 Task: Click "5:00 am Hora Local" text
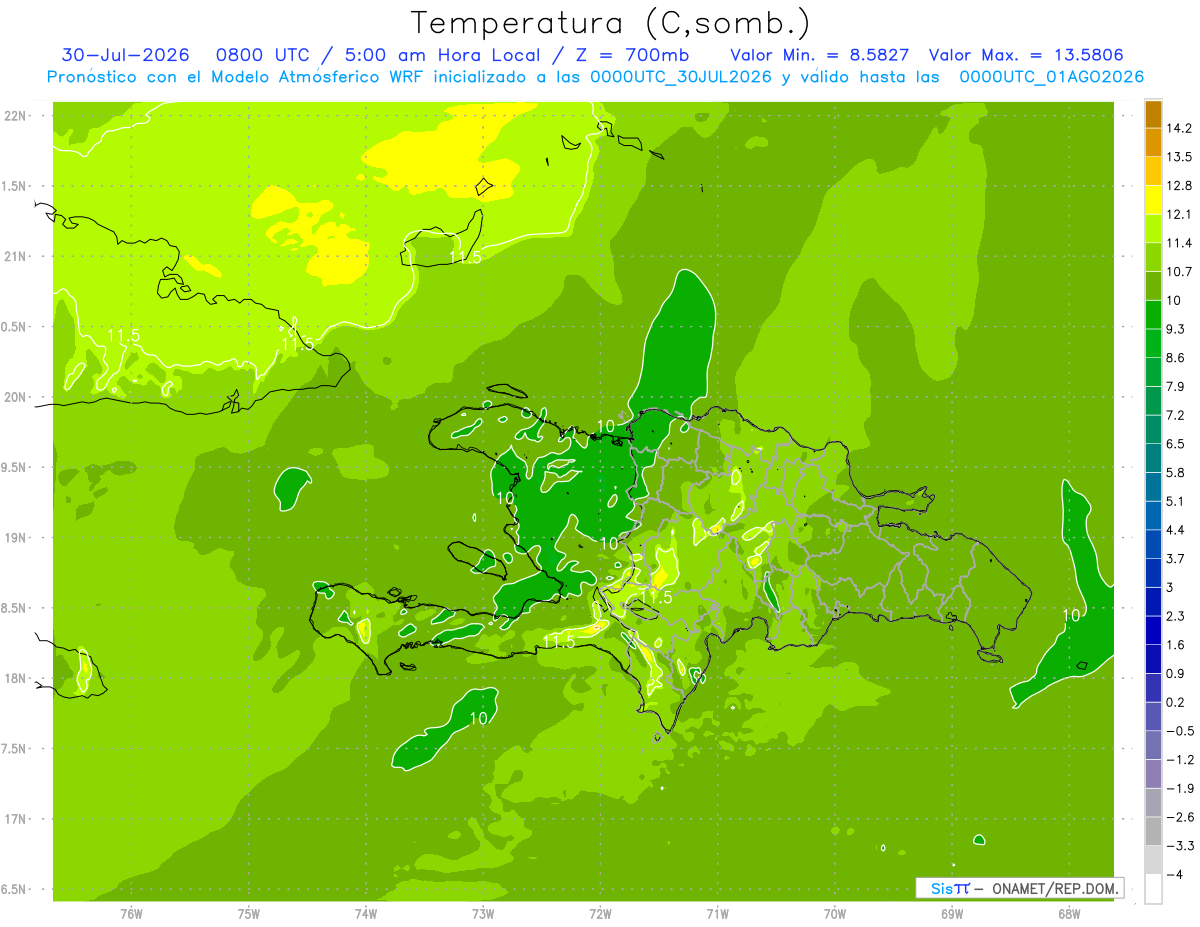point(442,55)
